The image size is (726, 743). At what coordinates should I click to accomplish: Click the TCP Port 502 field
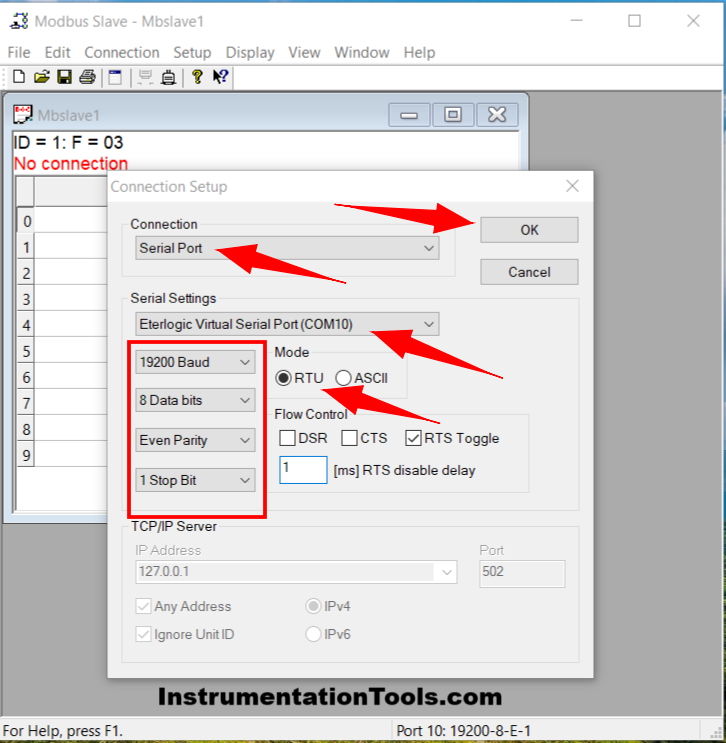[522, 573]
